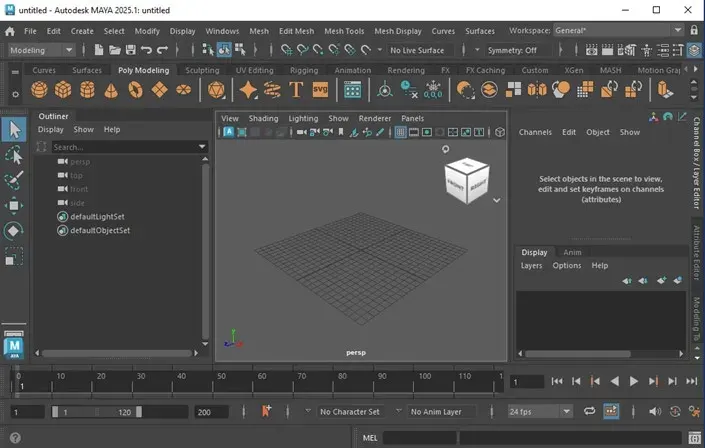This screenshot has height=448, width=705.
Task: Go to the start of playback range
Action: click(557, 381)
